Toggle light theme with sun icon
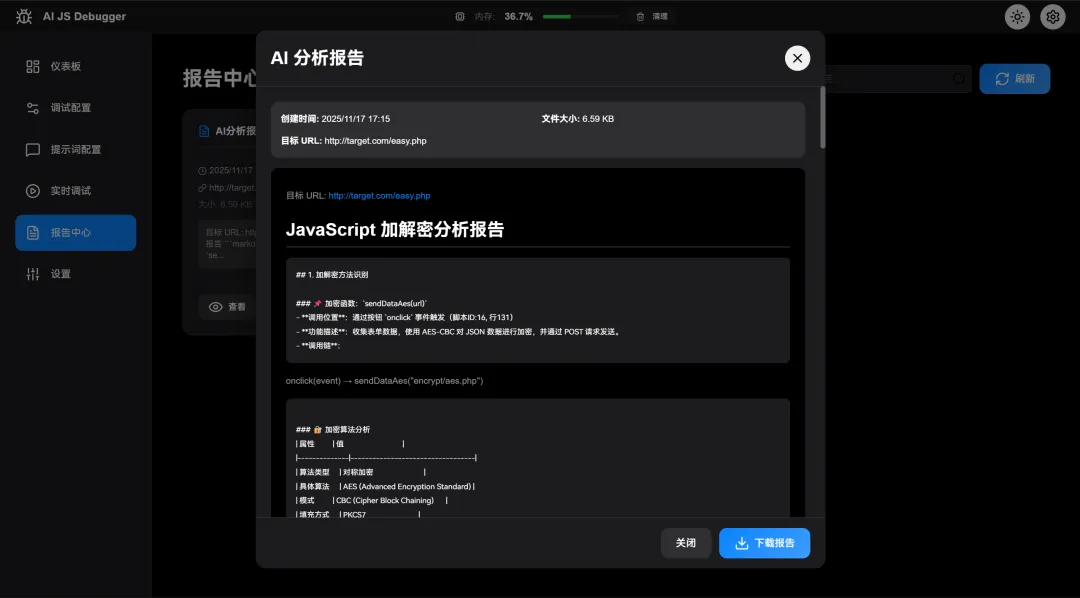Screen dimensions: 1080x598 click(1017, 17)
